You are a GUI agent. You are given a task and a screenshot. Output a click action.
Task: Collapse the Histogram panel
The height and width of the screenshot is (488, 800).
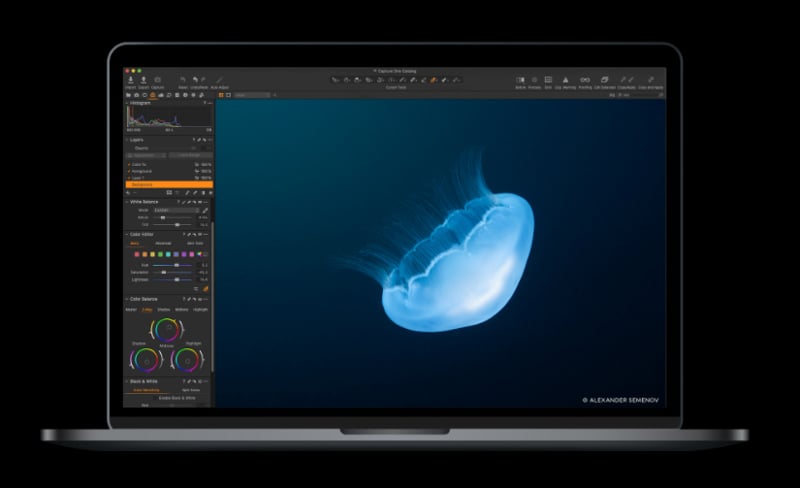pos(127,103)
